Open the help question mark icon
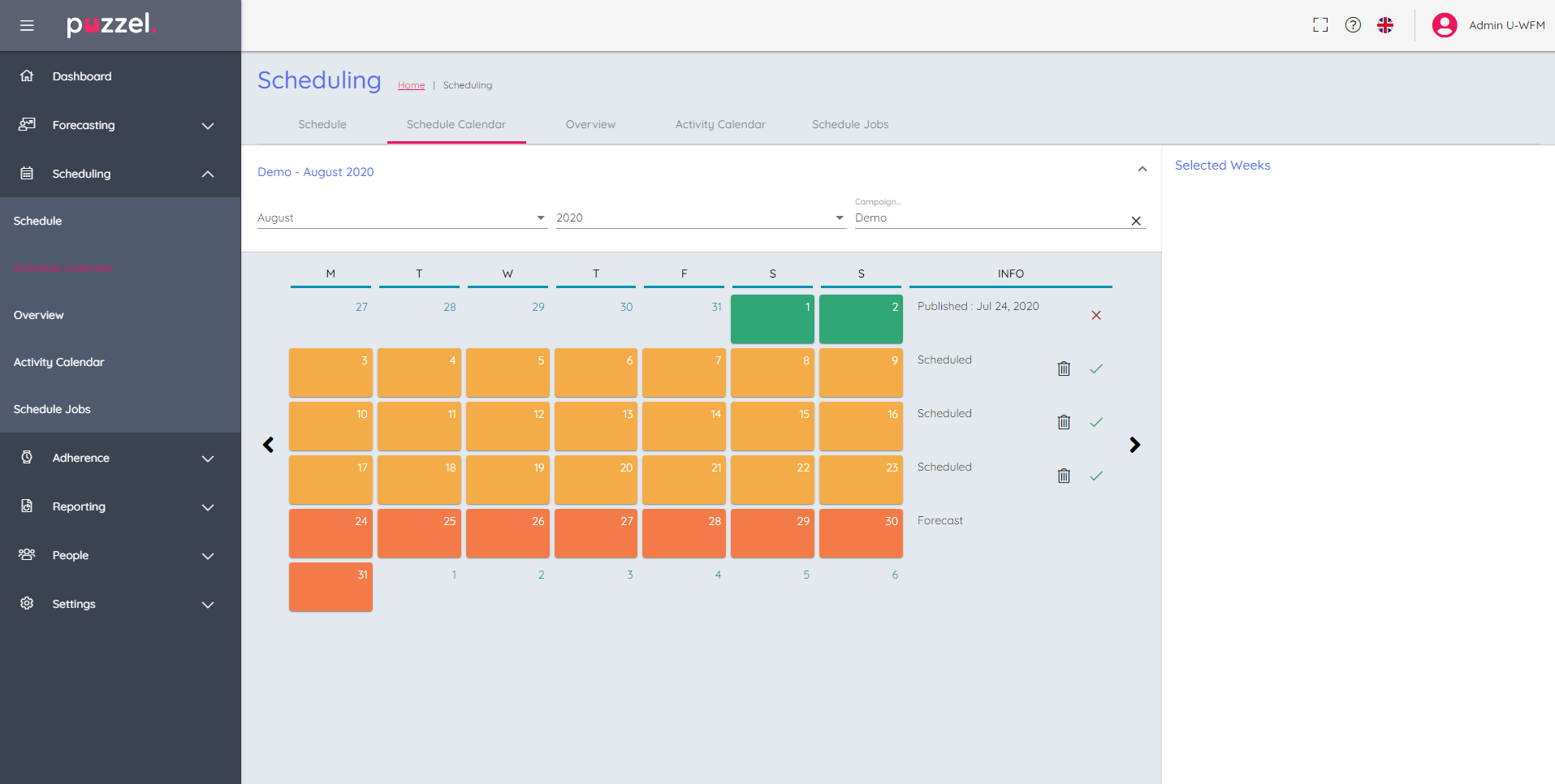 [x=1353, y=25]
